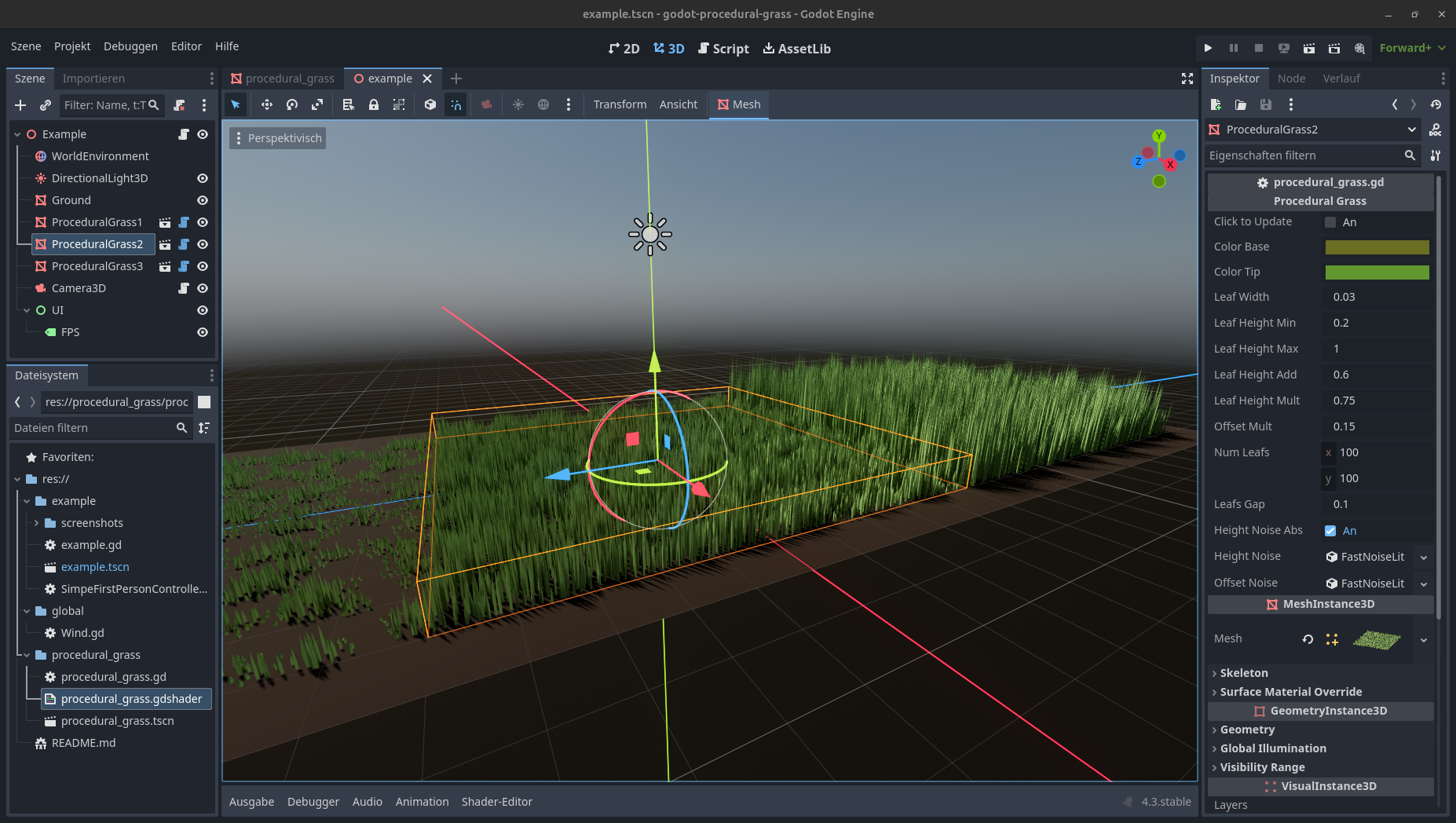
Task: Expand the screenshots folder
Action: tap(36, 523)
